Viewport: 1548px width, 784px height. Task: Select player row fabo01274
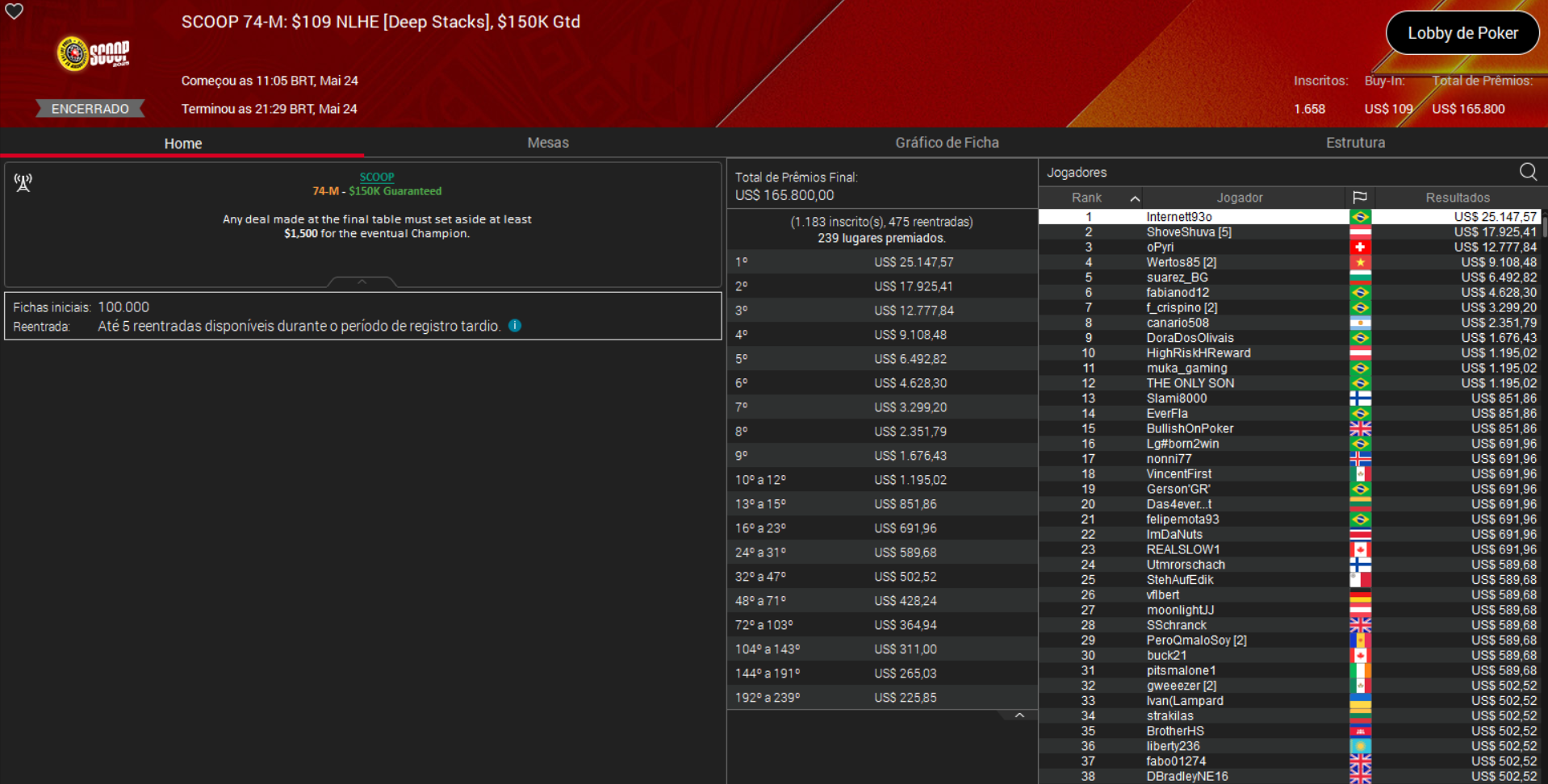pos(1289,761)
